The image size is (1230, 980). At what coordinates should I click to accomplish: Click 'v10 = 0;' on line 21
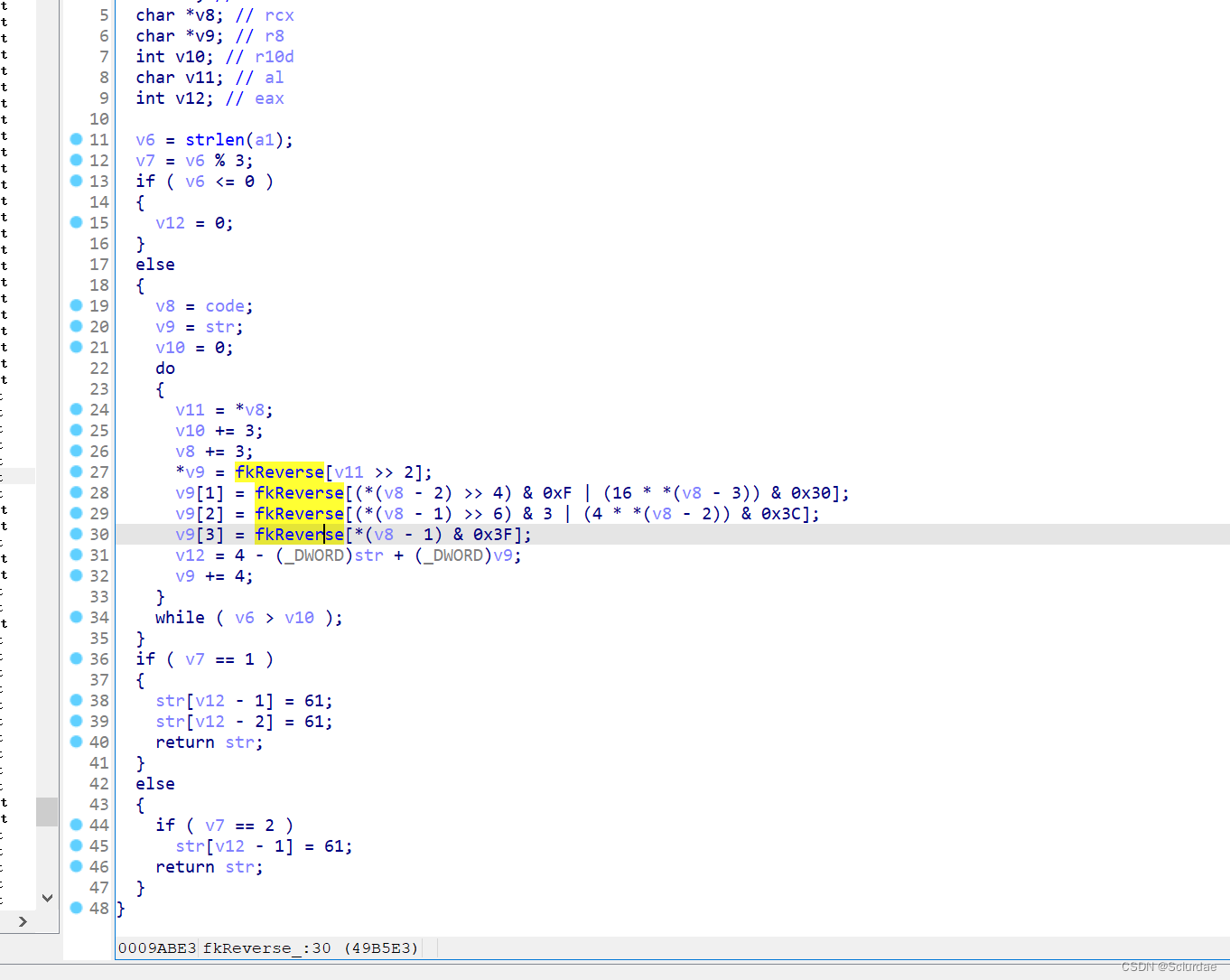point(194,348)
